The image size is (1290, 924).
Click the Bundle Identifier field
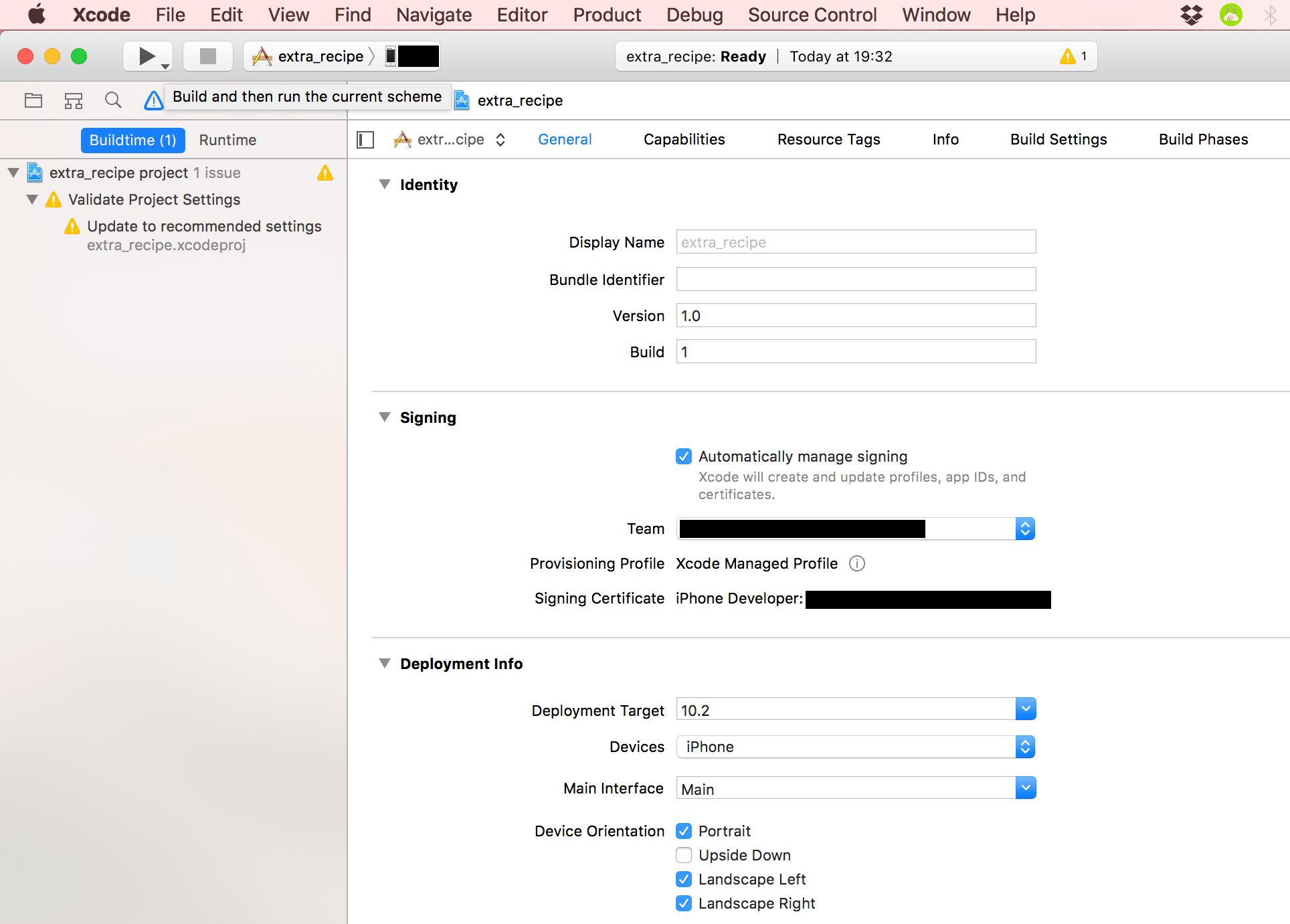(x=856, y=279)
